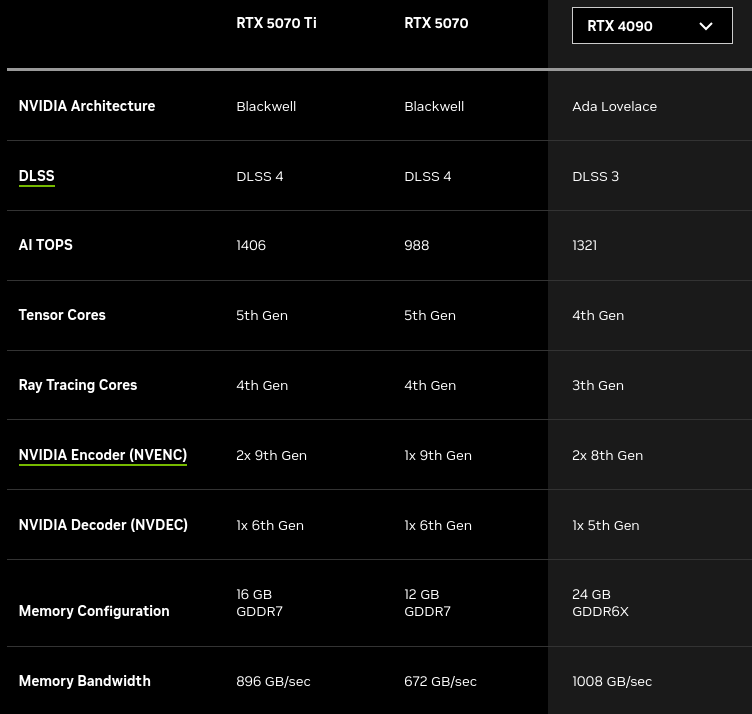
Task: Click the 24 GB GDDR6X memory cell
Action: (600, 603)
